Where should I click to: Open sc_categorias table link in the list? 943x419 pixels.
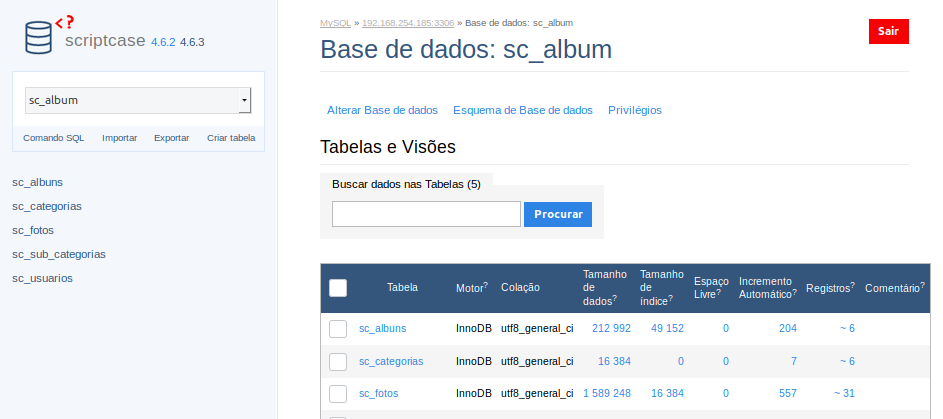(391, 361)
